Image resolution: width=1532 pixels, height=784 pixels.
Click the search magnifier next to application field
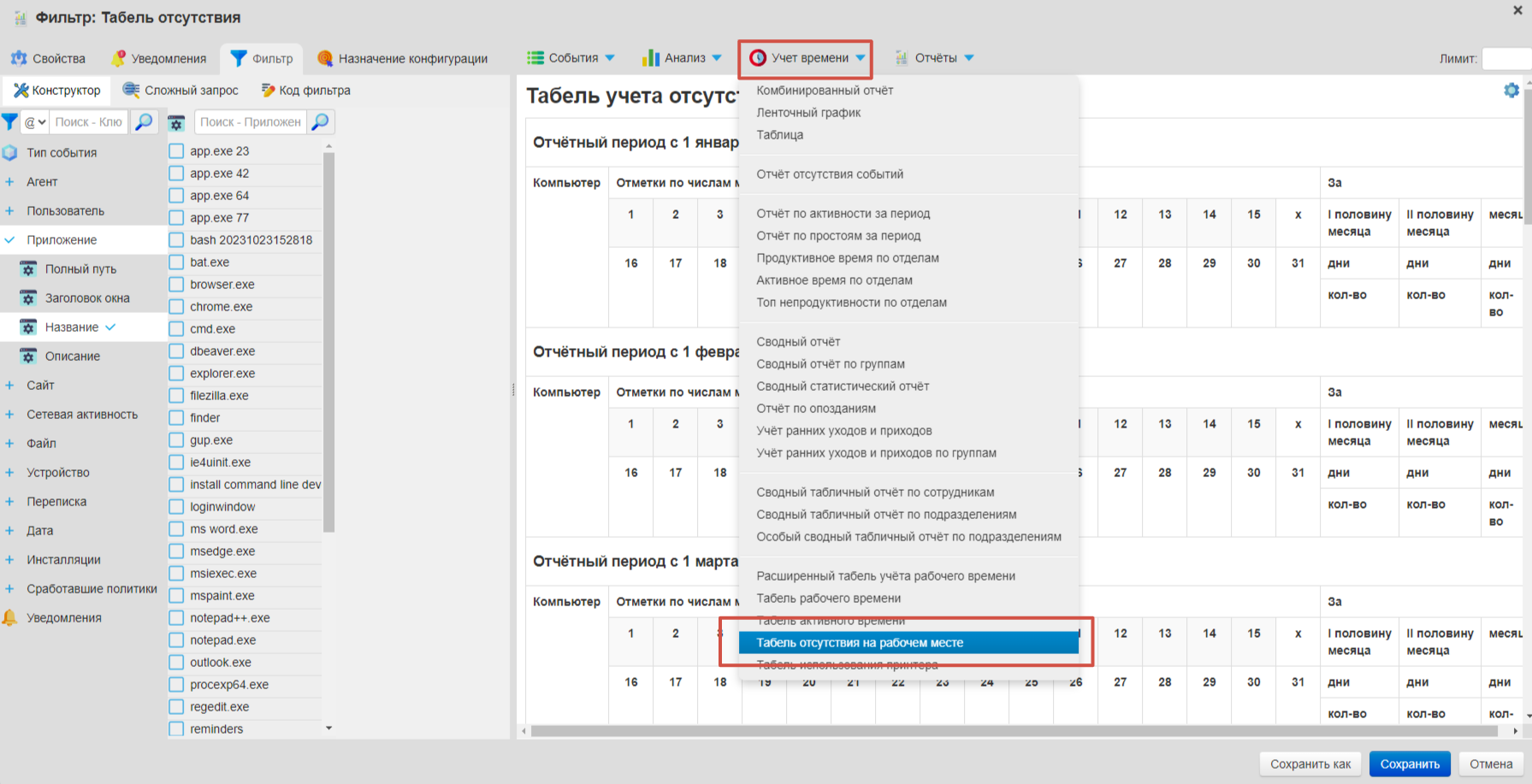click(321, 122)
